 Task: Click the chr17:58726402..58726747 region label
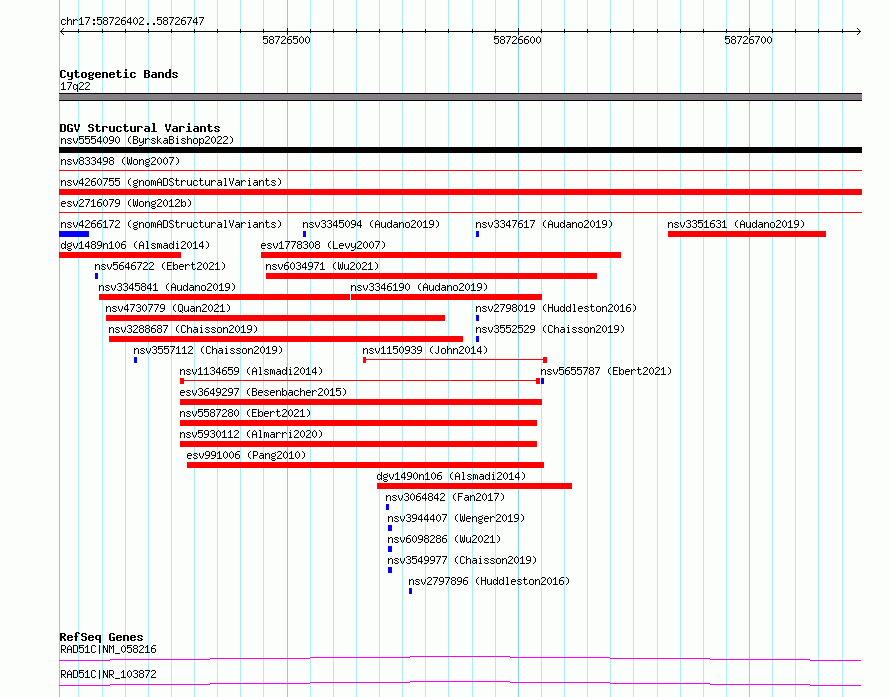pyautogui.click(x=132, y=21)
